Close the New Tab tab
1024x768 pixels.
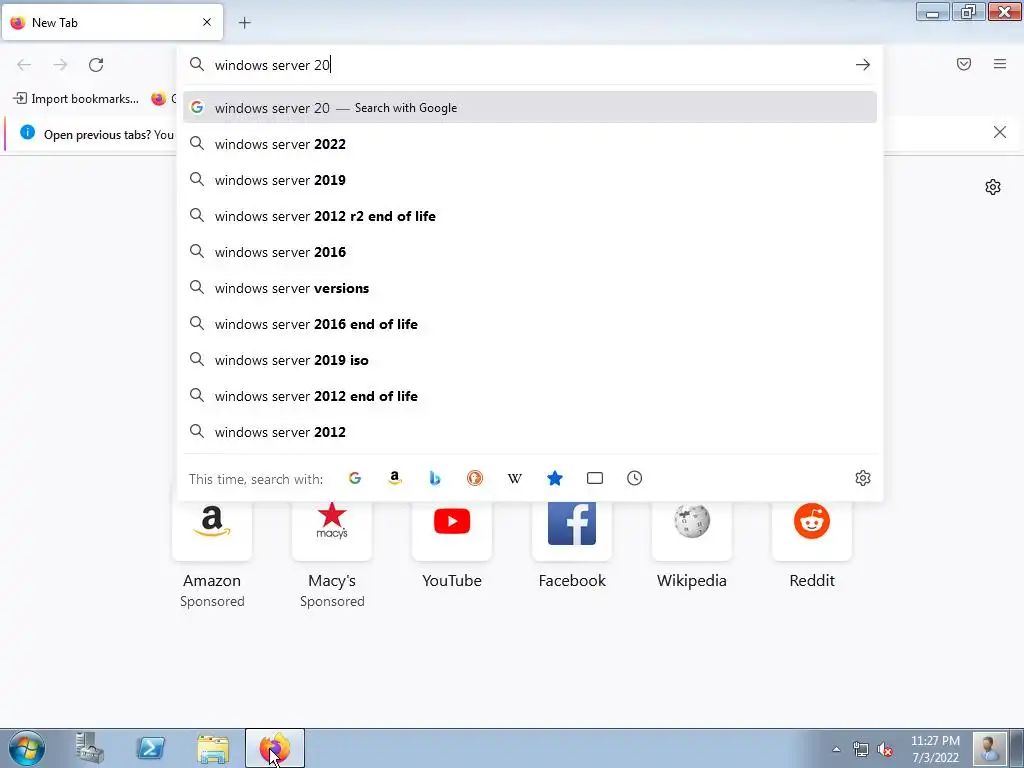point(207,22)
